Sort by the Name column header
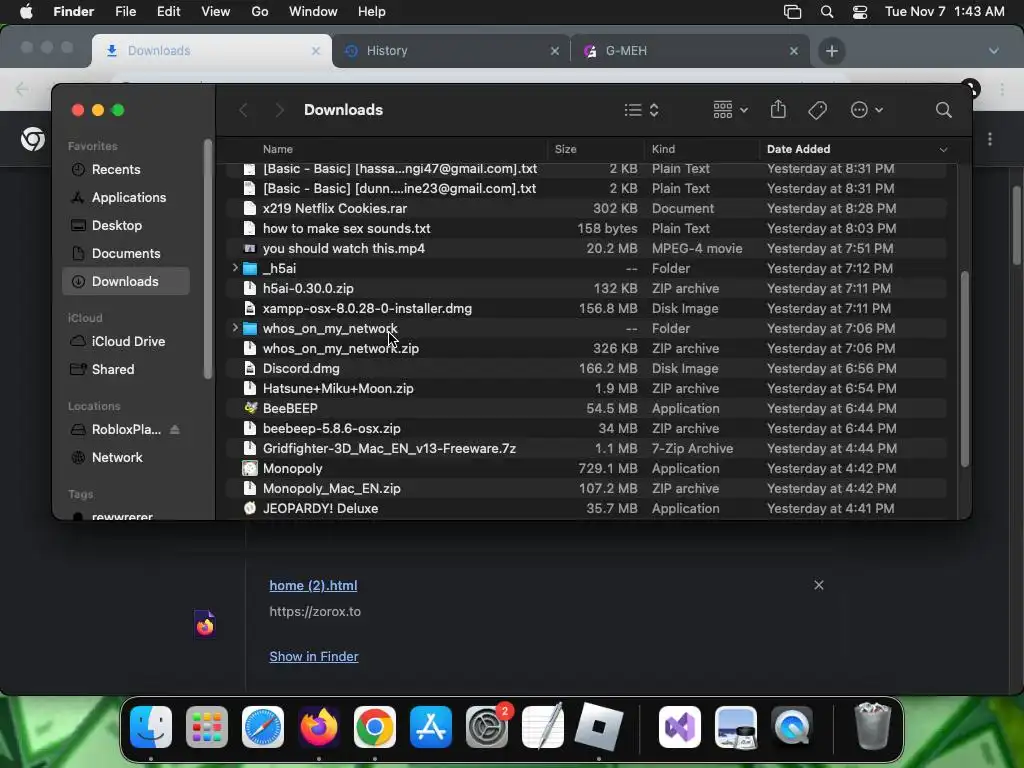The height and width of the screenshot is (768, 1024). tap(278, 150)
